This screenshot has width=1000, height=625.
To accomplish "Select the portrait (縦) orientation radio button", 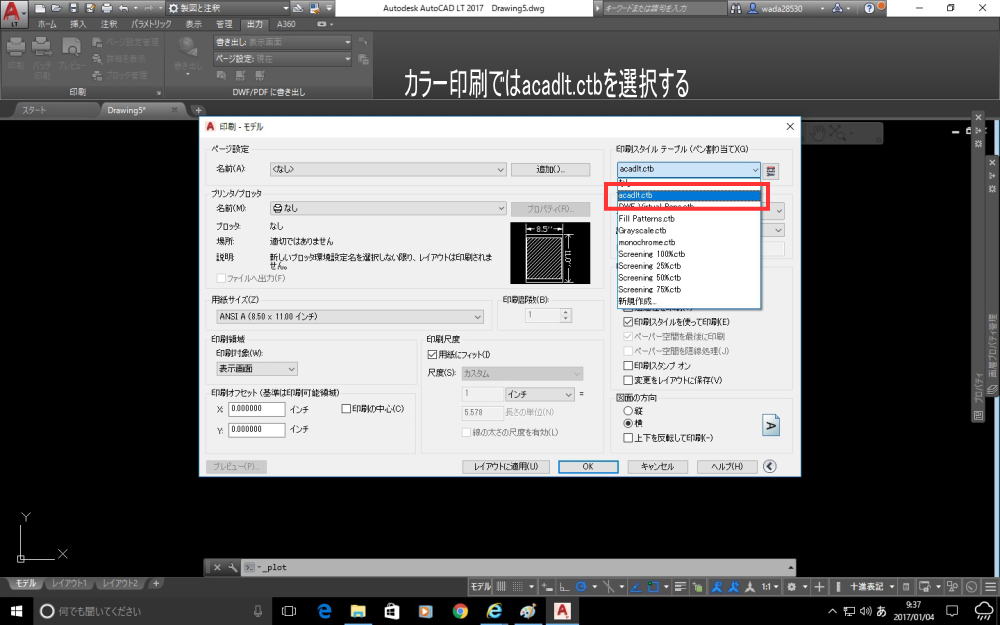I will pos(628,411).
